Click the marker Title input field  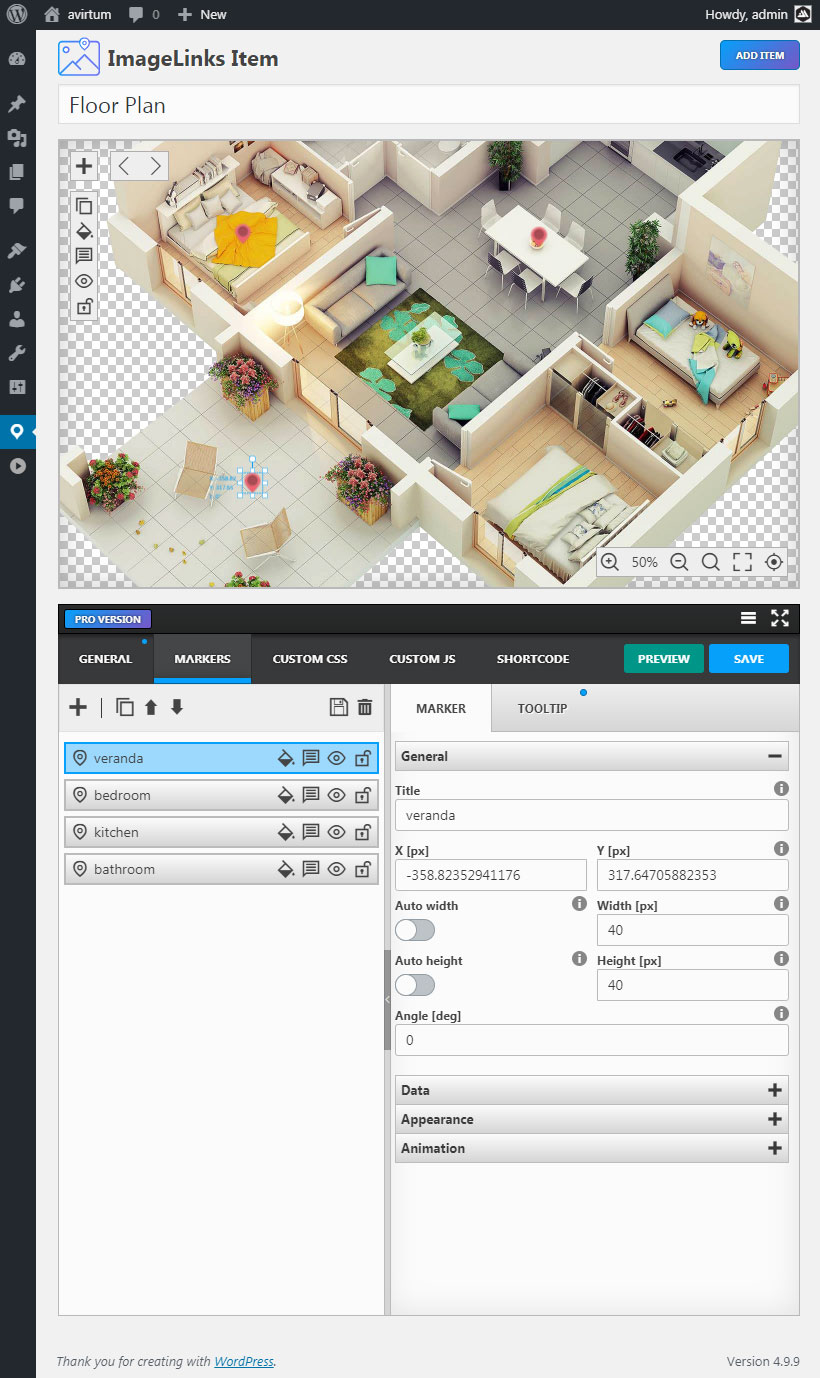pyautogui.click(x=592, y=815)
